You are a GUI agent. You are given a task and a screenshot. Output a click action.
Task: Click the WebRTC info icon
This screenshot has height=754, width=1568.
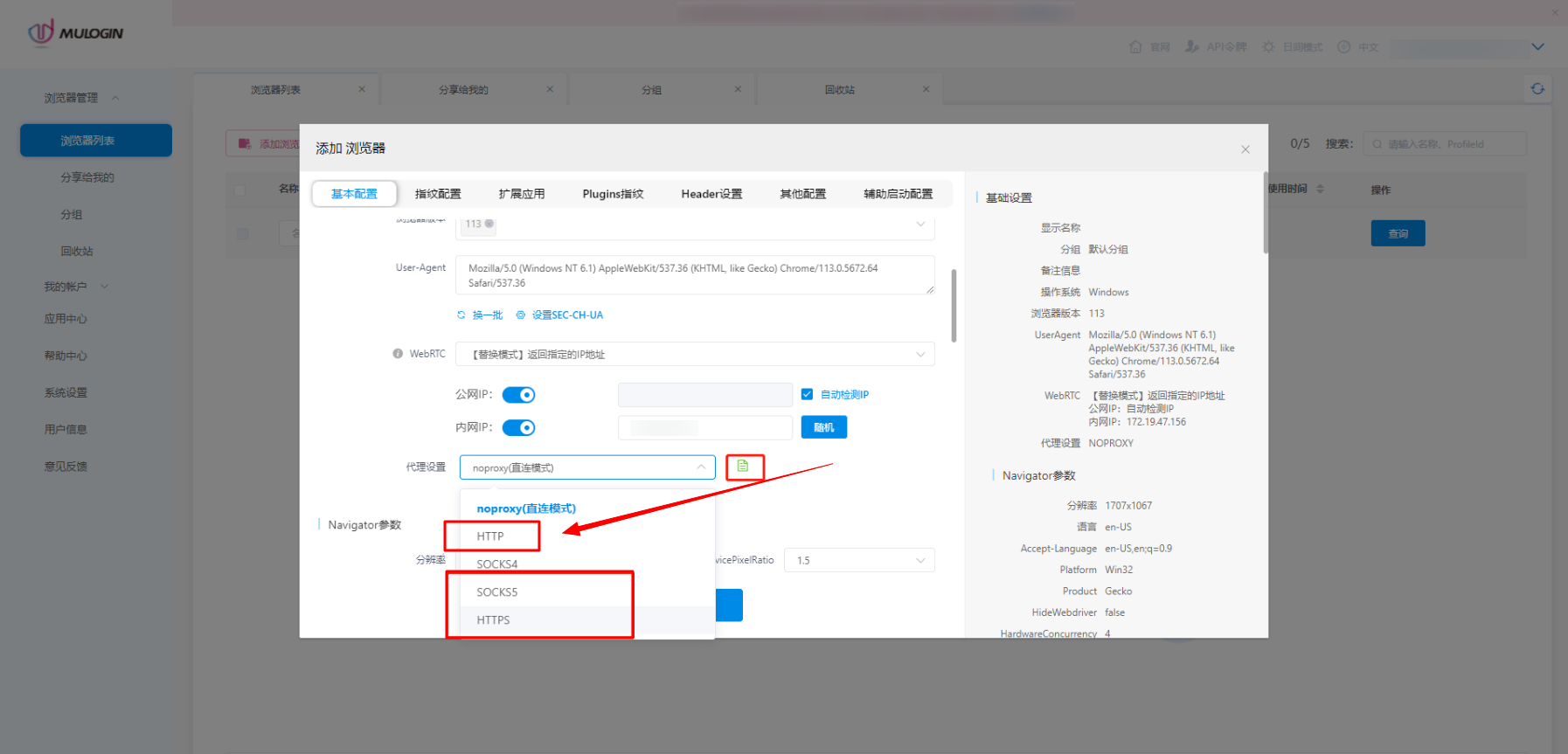(x=398, y=354)
